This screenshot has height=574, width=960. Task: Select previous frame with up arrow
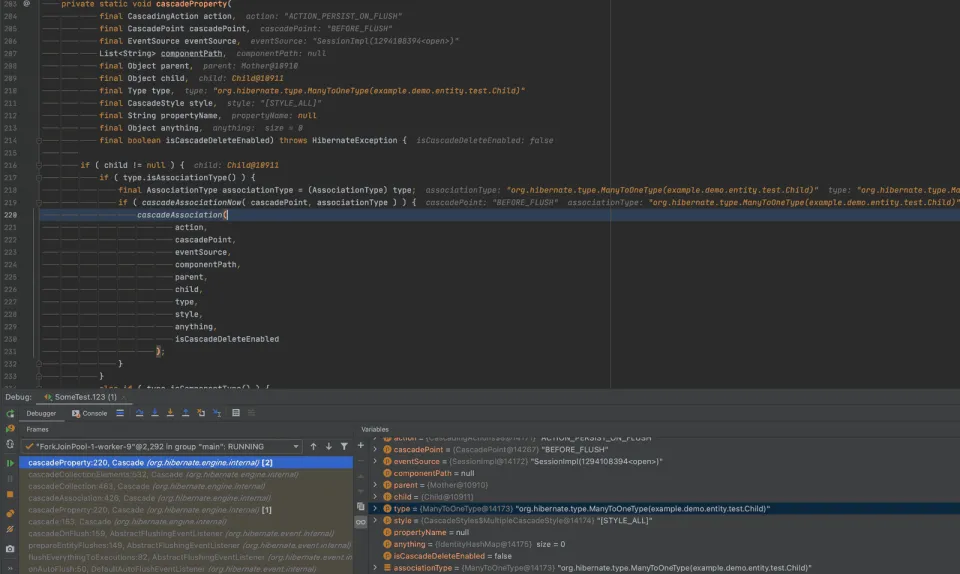pos(313,447)
